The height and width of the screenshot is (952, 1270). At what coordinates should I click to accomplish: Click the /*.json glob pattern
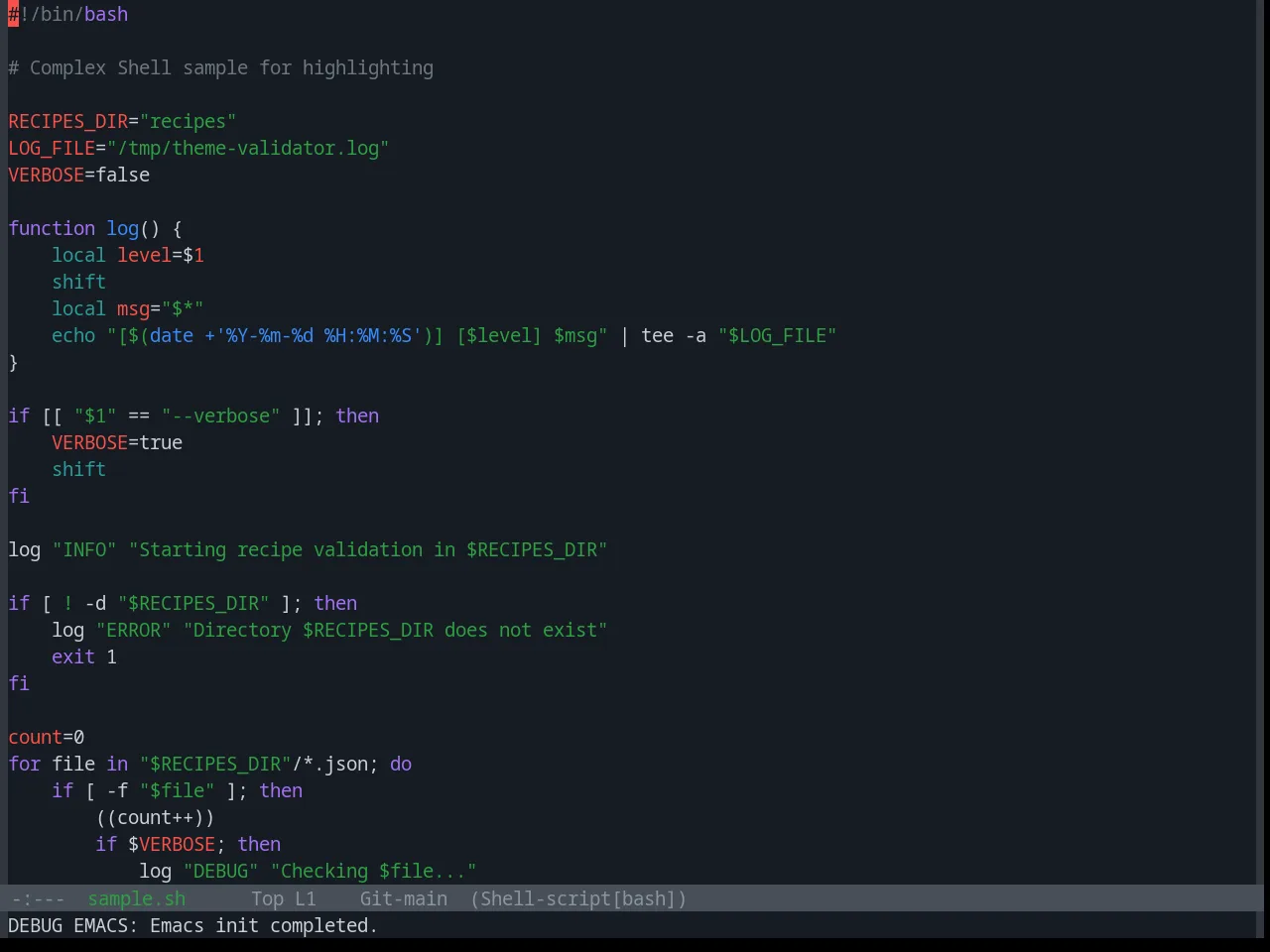click(330, 764)
